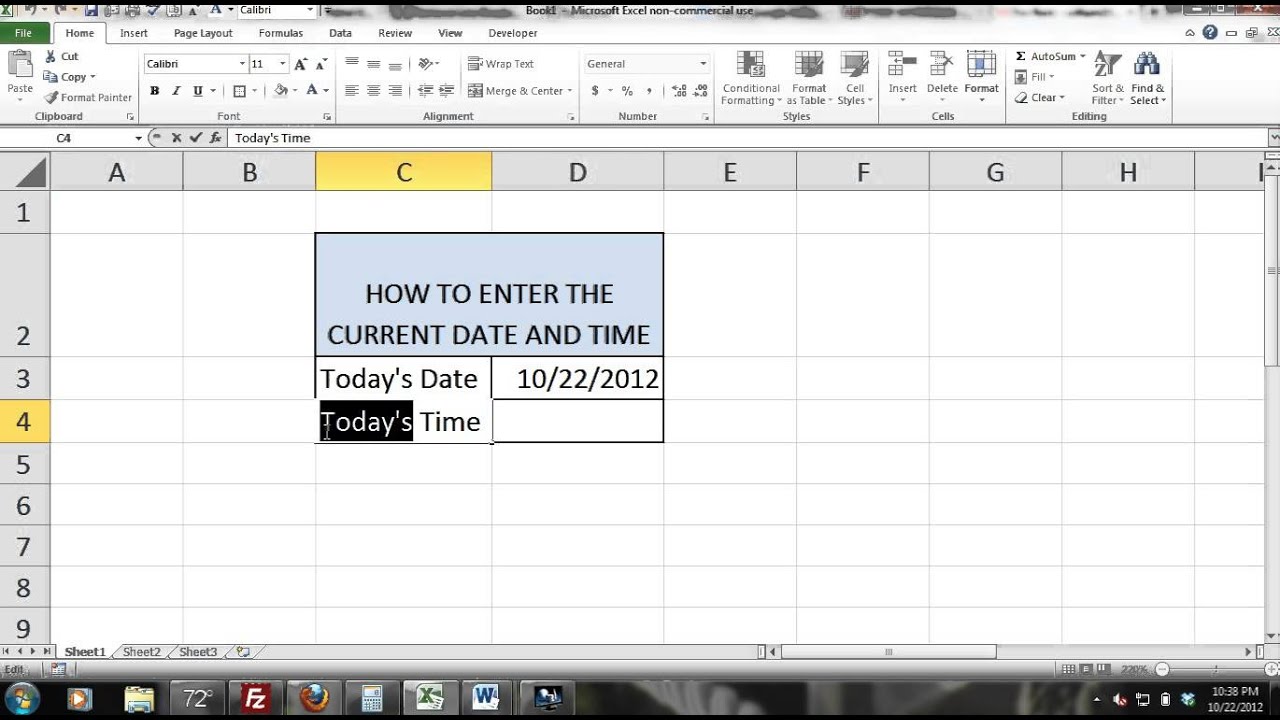This screenshot has width=1280, height=720.
Task: Open the Cell Styles gallery
Action: 854,78
